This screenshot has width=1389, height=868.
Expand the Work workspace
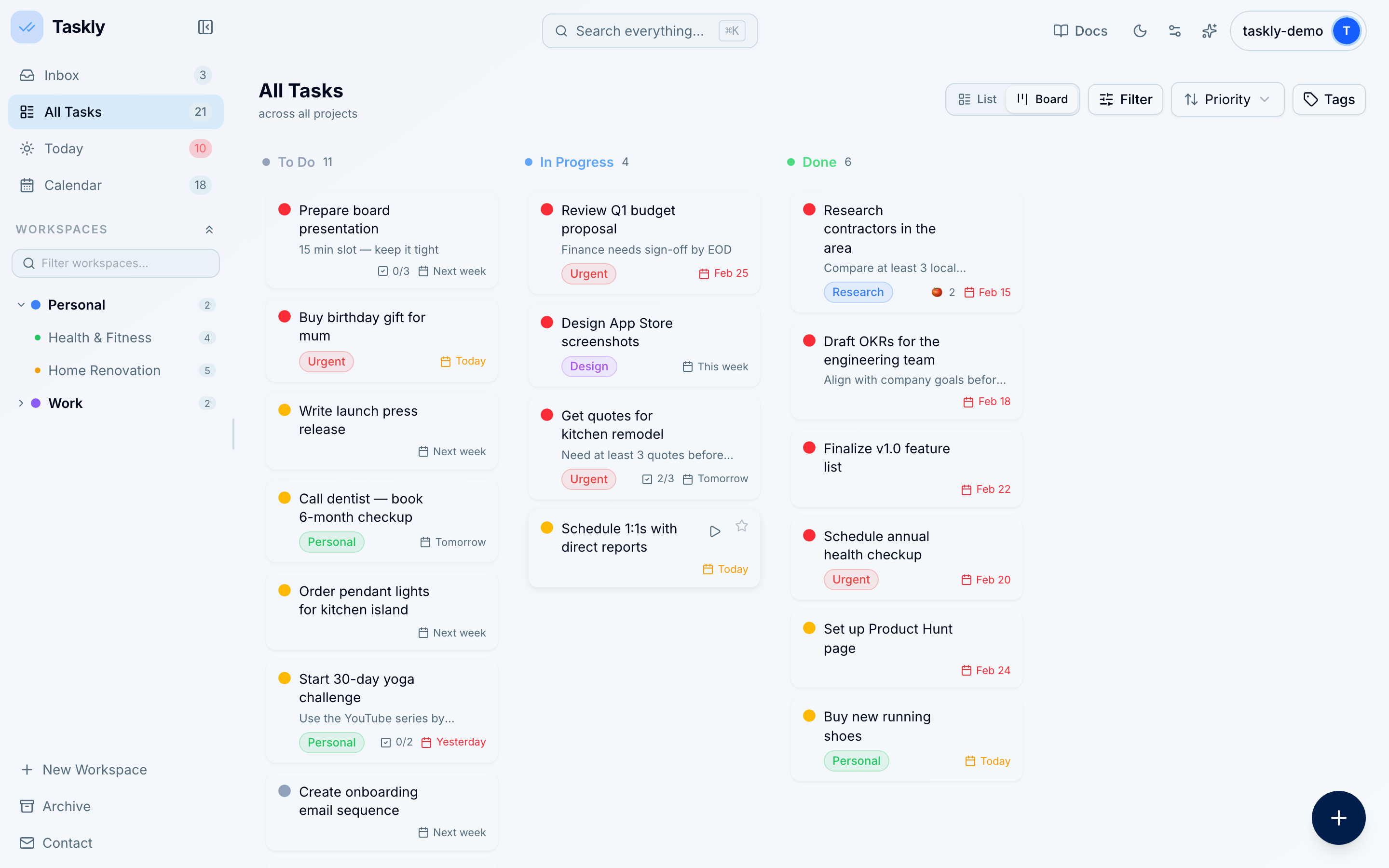[x=21, y=403]
